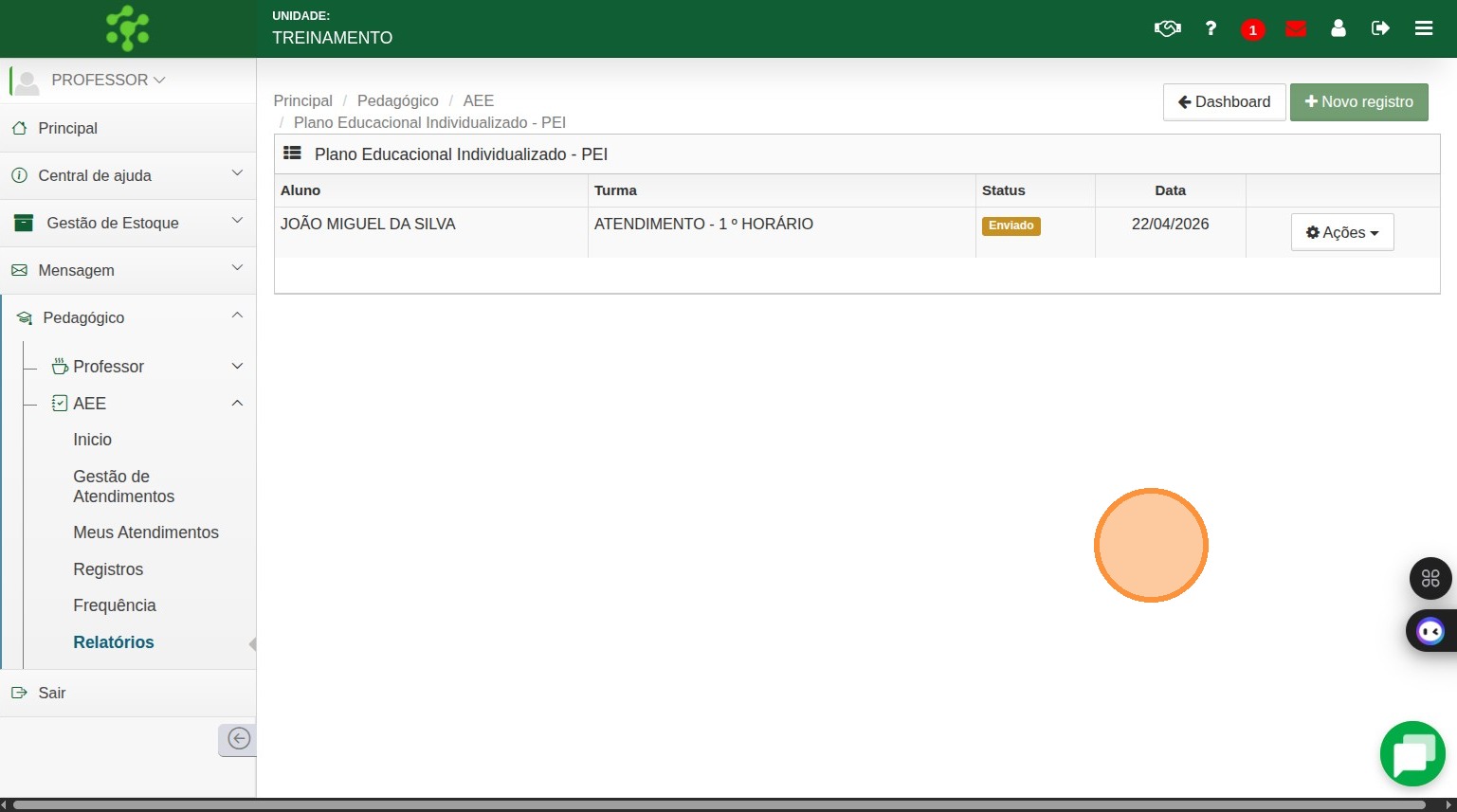Open the four-circles floating widget

click(x=1430, y=578)
